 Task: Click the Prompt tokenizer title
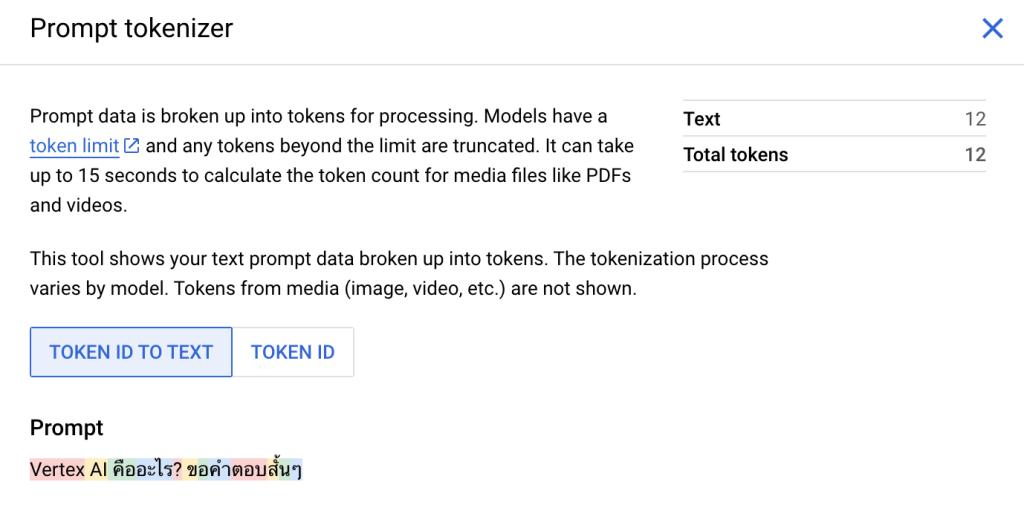(x=131, y=29)
